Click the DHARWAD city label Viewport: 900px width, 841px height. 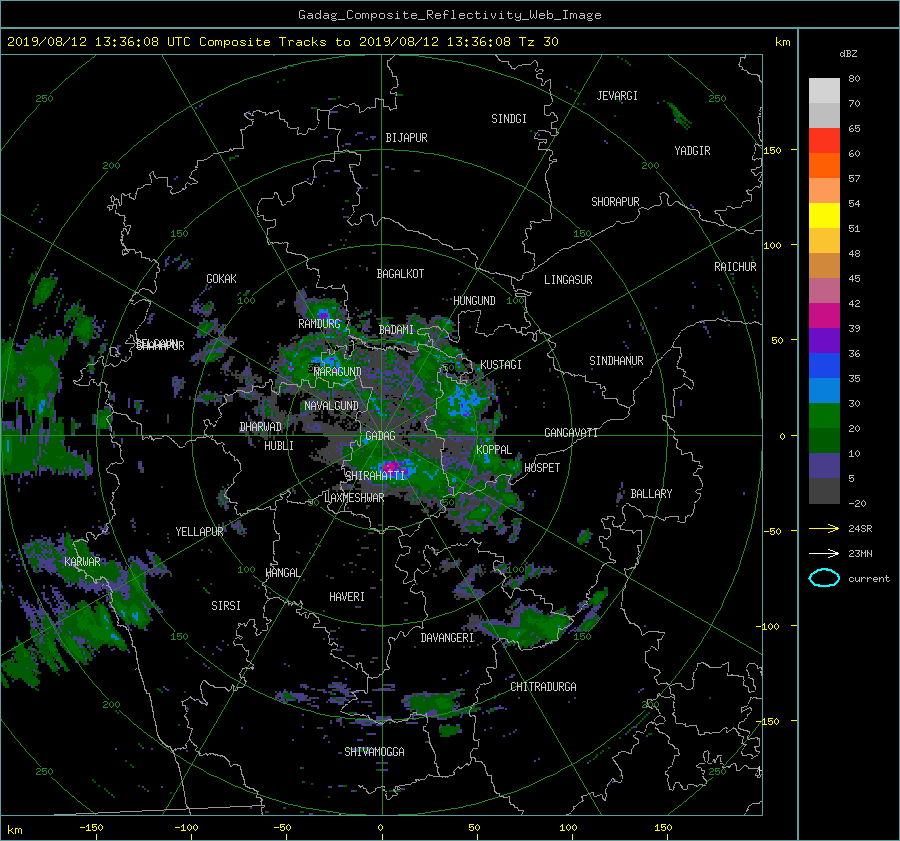click(x=261, y=427)
